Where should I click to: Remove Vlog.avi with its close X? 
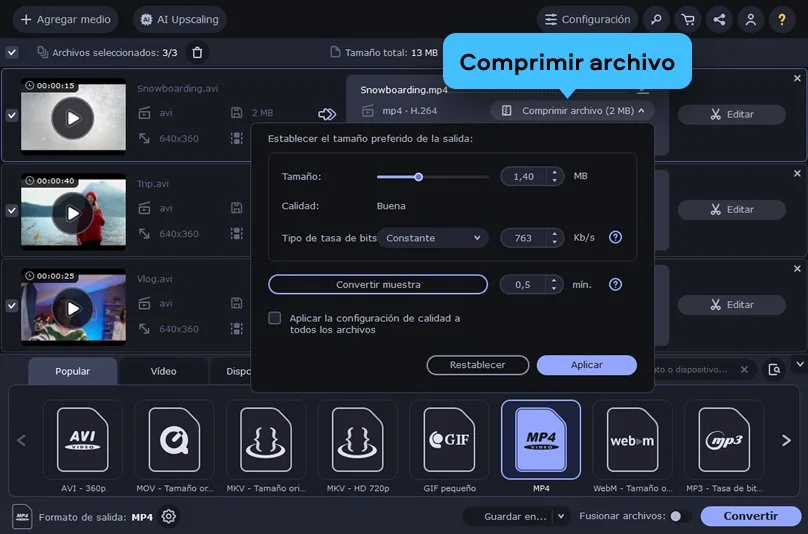pyautogui.click(x=797, y=269)
